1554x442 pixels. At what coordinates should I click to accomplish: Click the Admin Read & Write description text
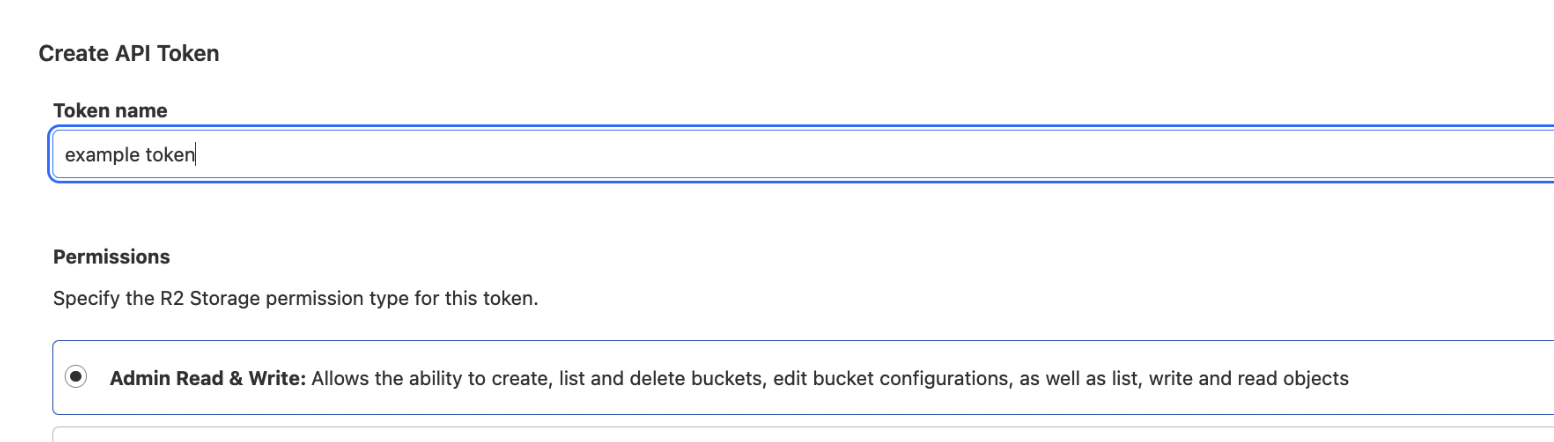830,378
